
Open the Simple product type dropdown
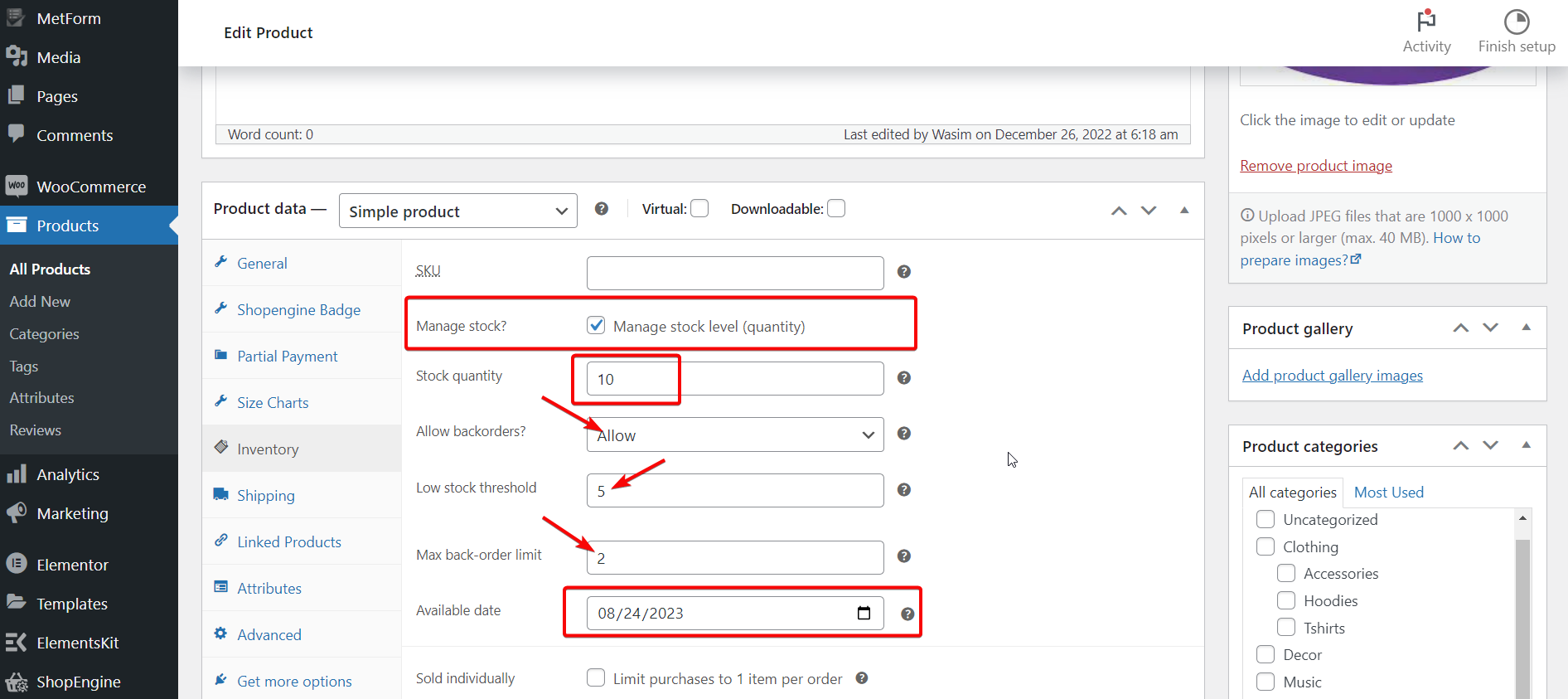[x=457, y=211]
